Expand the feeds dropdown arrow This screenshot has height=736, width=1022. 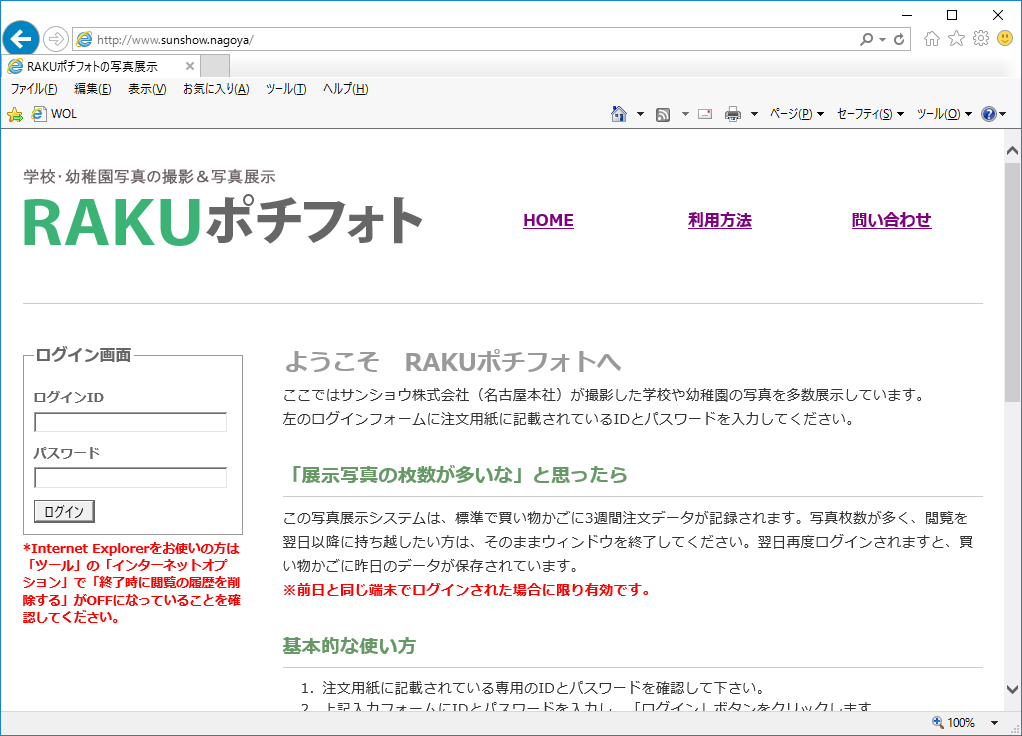click(x=685, y=114)
